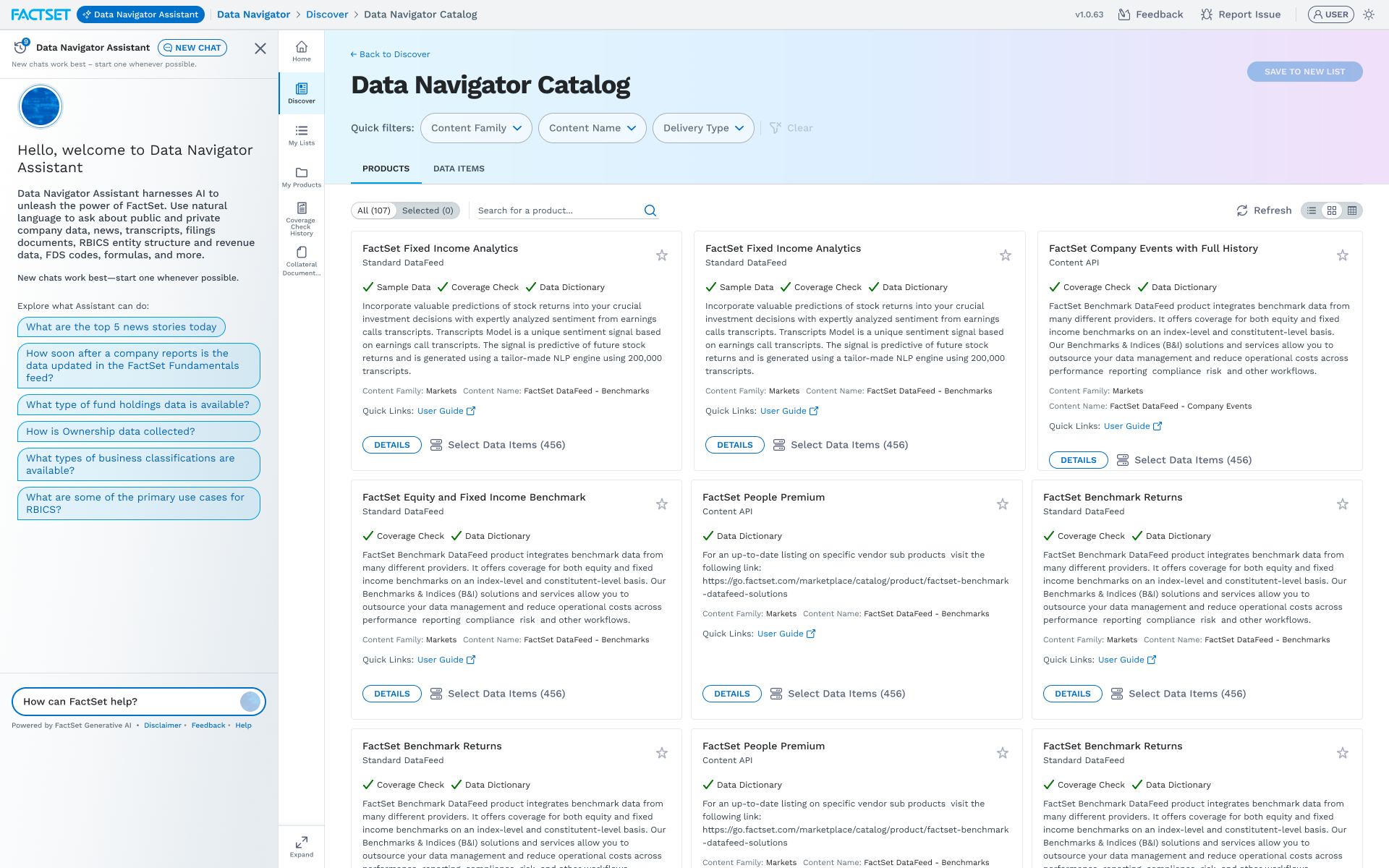
Task: Switch to grid card view
Action: click(x=1332, y=210)
